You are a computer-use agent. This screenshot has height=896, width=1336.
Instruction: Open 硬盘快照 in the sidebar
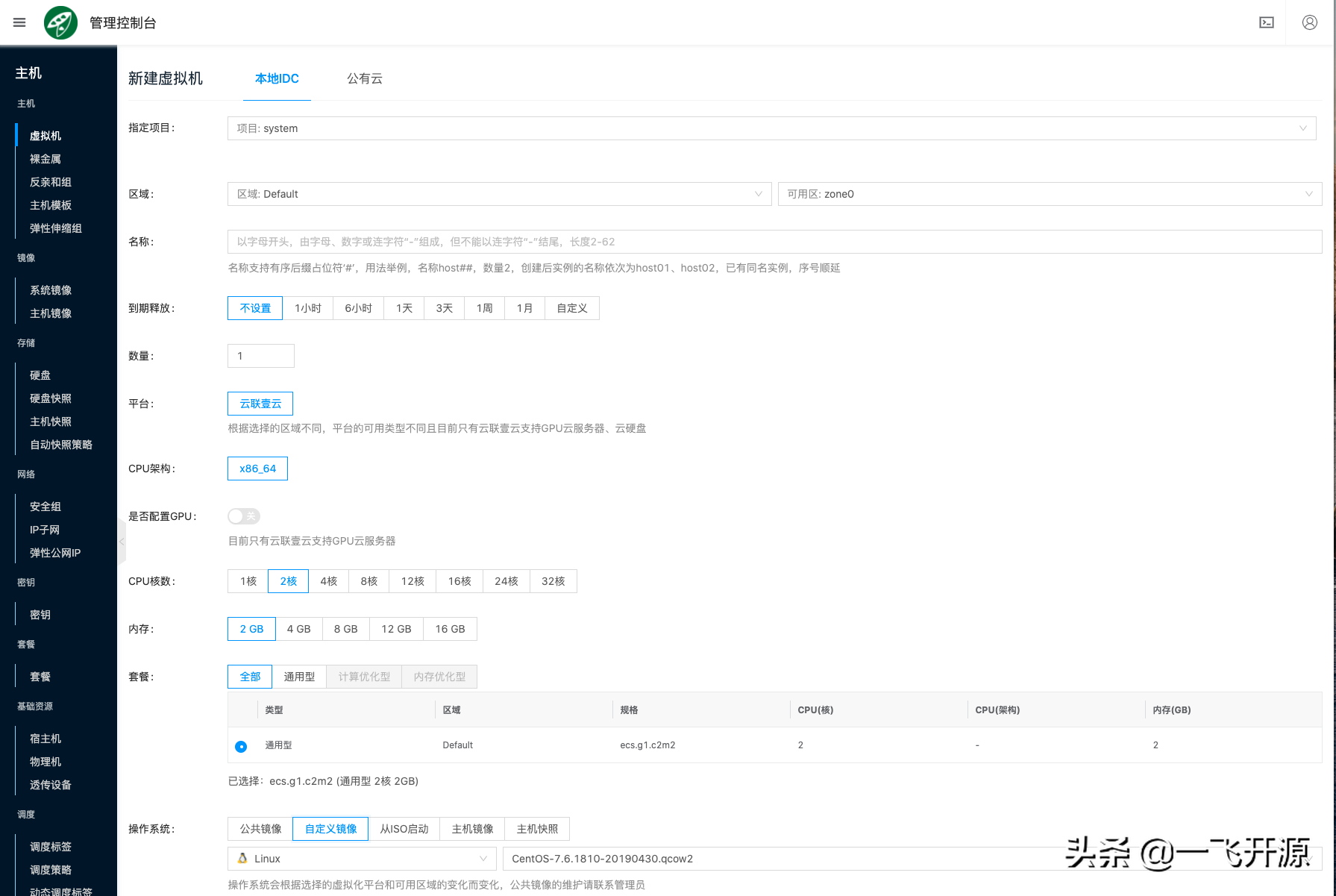point(51,398)
